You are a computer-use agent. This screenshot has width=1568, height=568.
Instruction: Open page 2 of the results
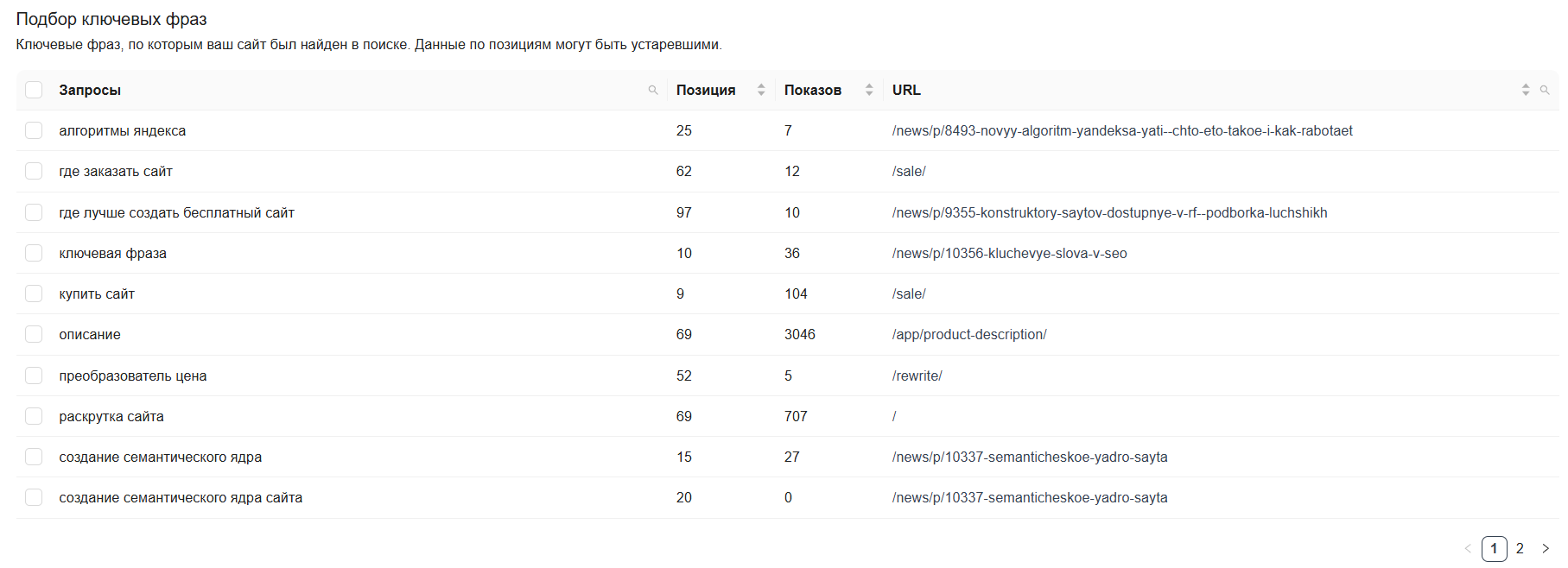coord(1520,548)
